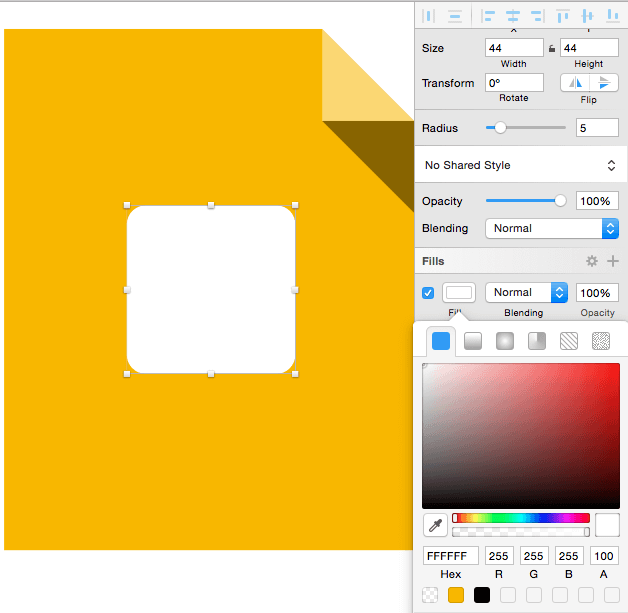Click the R value field
Image resolution: width=628 pixels, height=613 pixels.
click(x=499, y=556)
